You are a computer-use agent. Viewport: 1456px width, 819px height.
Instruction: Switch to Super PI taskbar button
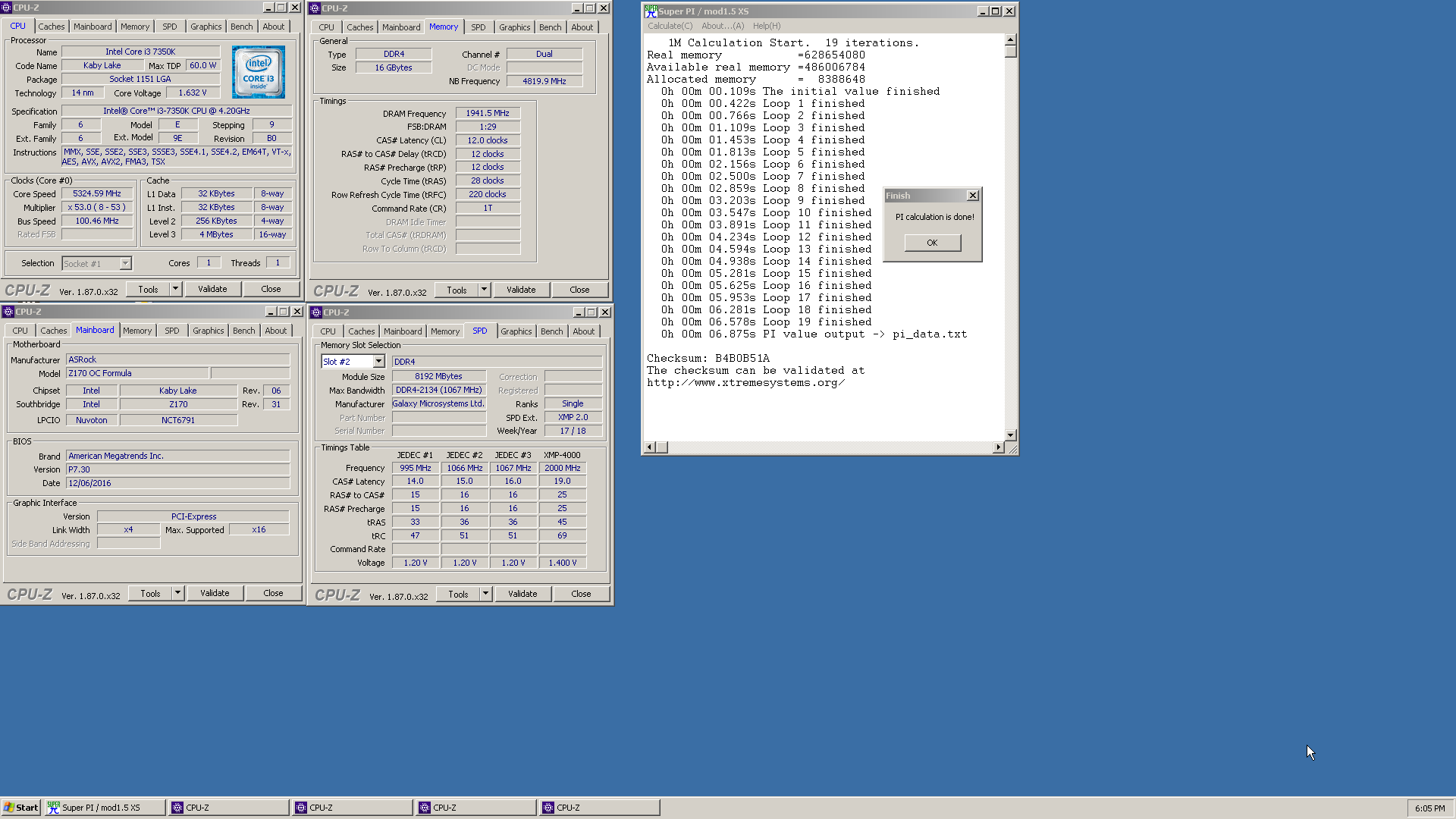click(x=105, y=808)
